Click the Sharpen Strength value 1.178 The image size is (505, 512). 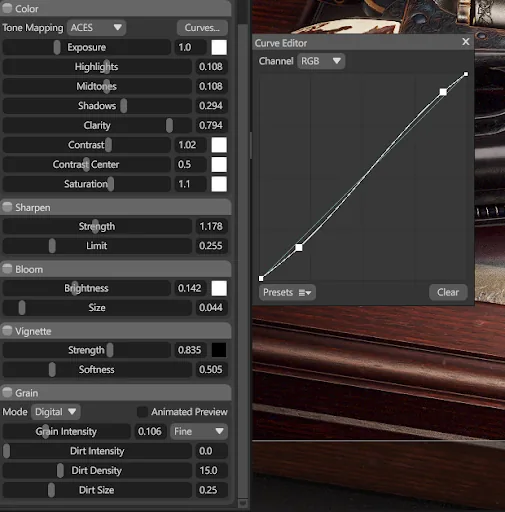(x=211, y=226)
